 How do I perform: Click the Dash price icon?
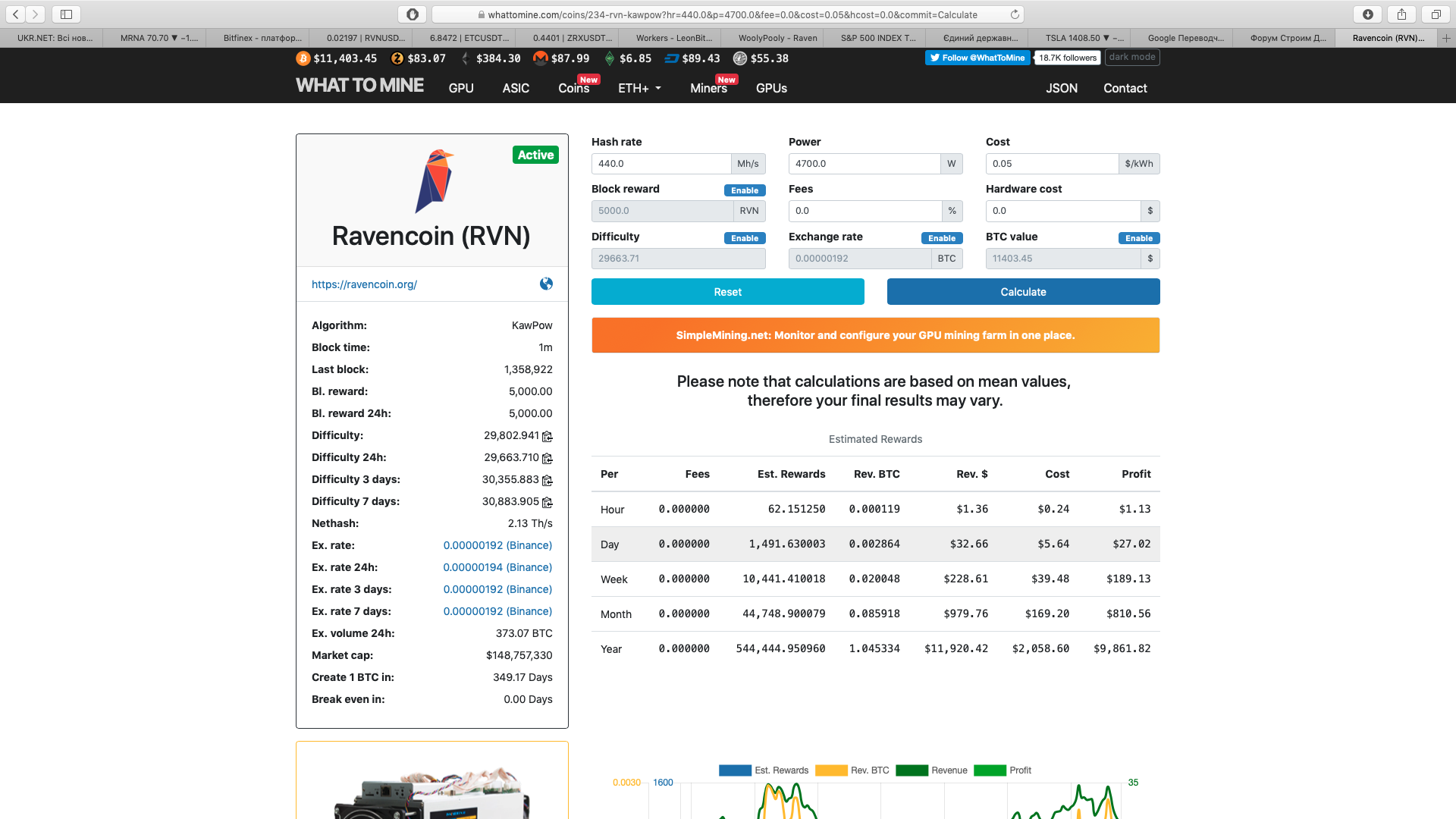[671, 58]
